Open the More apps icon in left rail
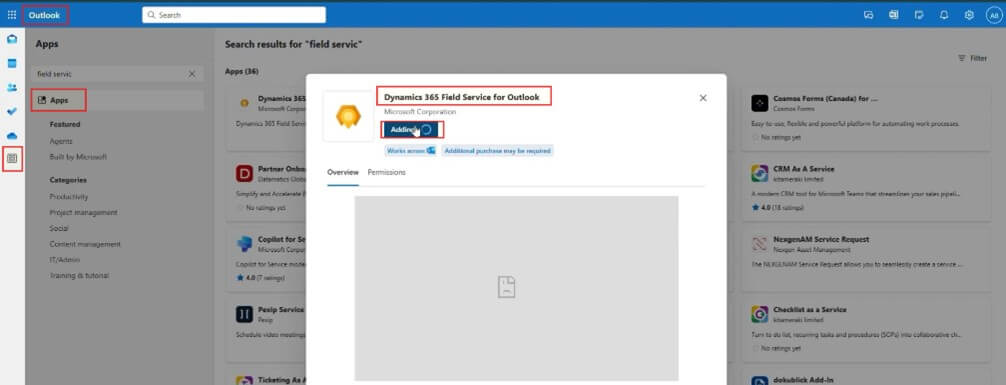Viewport: 1006px width, 385px height. (x=12, y=158)
